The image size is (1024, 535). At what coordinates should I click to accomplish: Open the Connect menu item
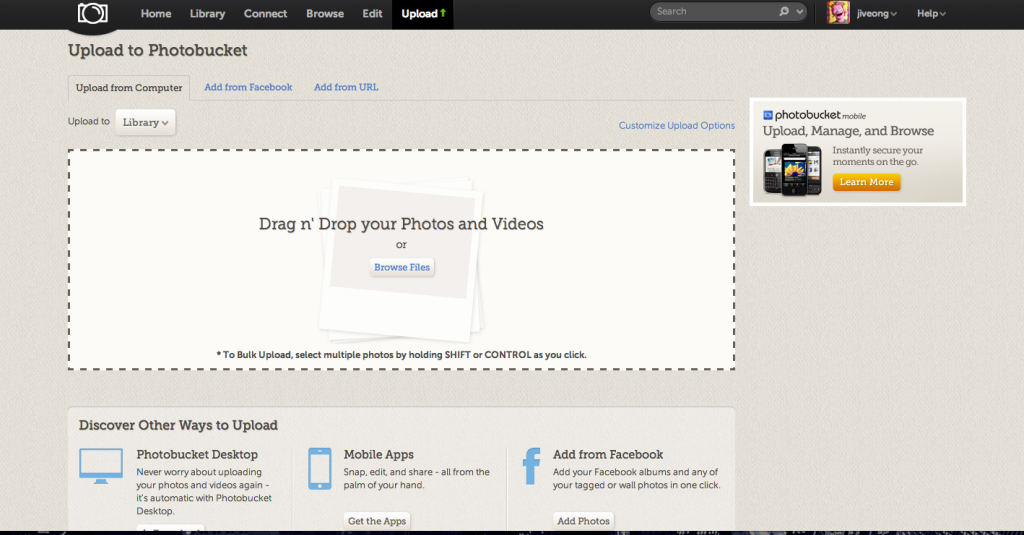tap(265, 14)
